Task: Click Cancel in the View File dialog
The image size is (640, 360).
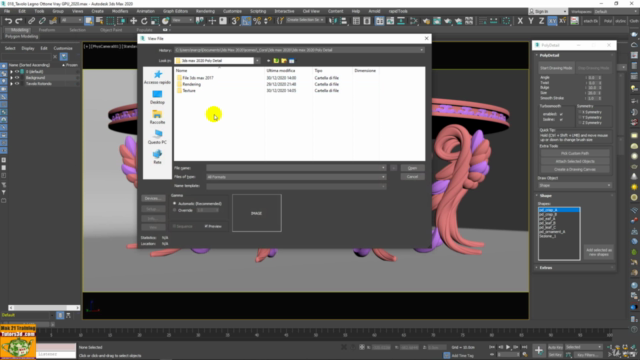Action: point(412,177)
